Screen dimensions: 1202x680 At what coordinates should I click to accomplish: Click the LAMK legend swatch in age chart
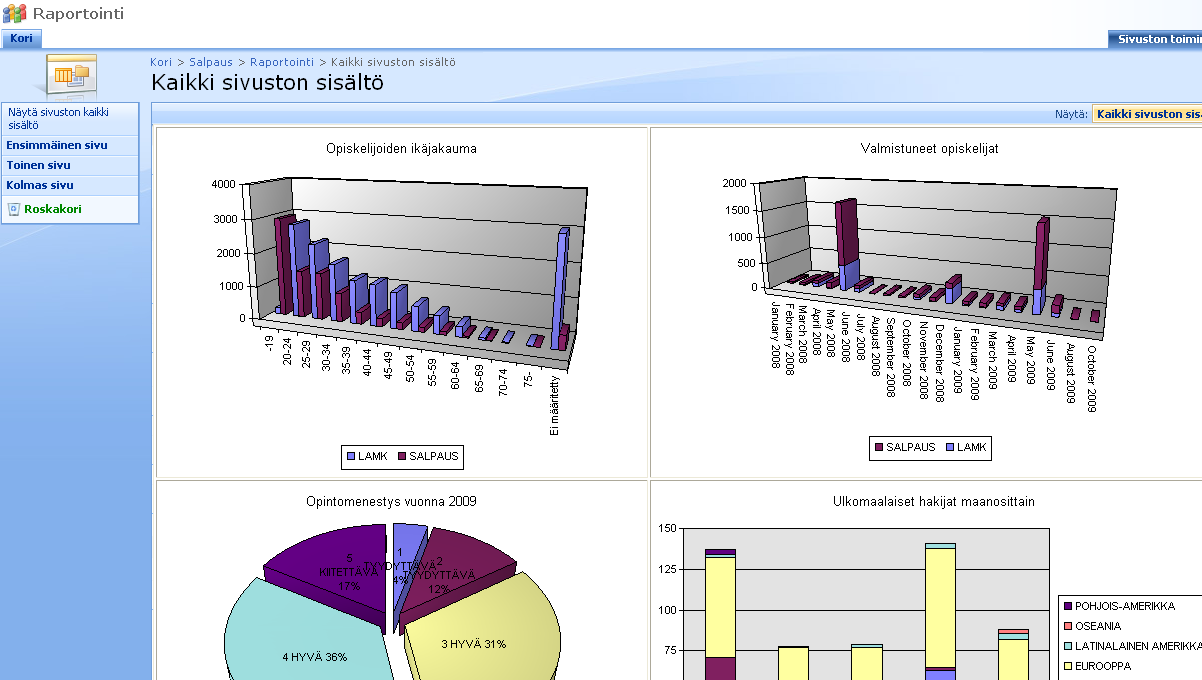coord(351,456)
